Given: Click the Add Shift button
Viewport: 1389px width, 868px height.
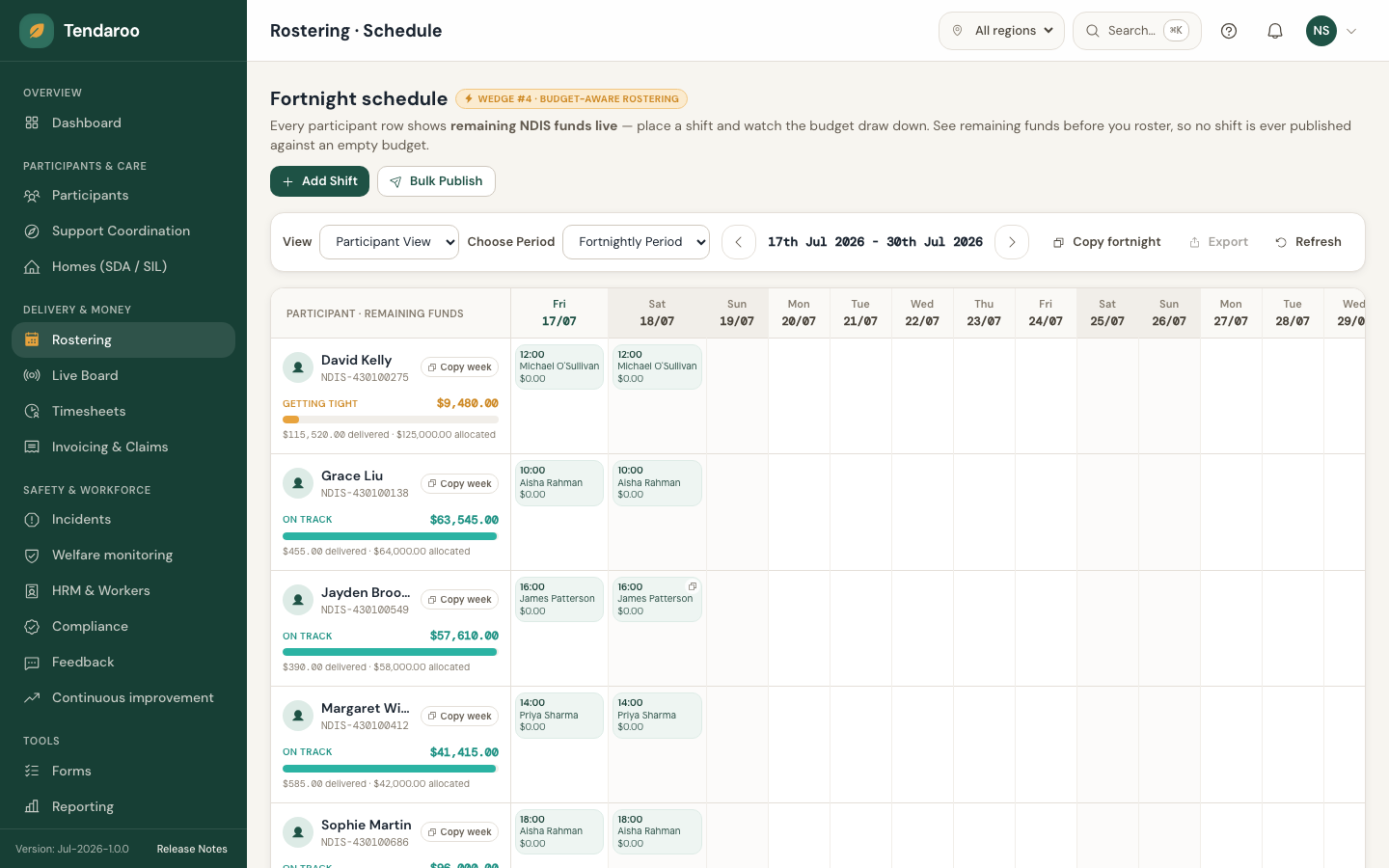Looking at the screenshot, I should [319, 181].
